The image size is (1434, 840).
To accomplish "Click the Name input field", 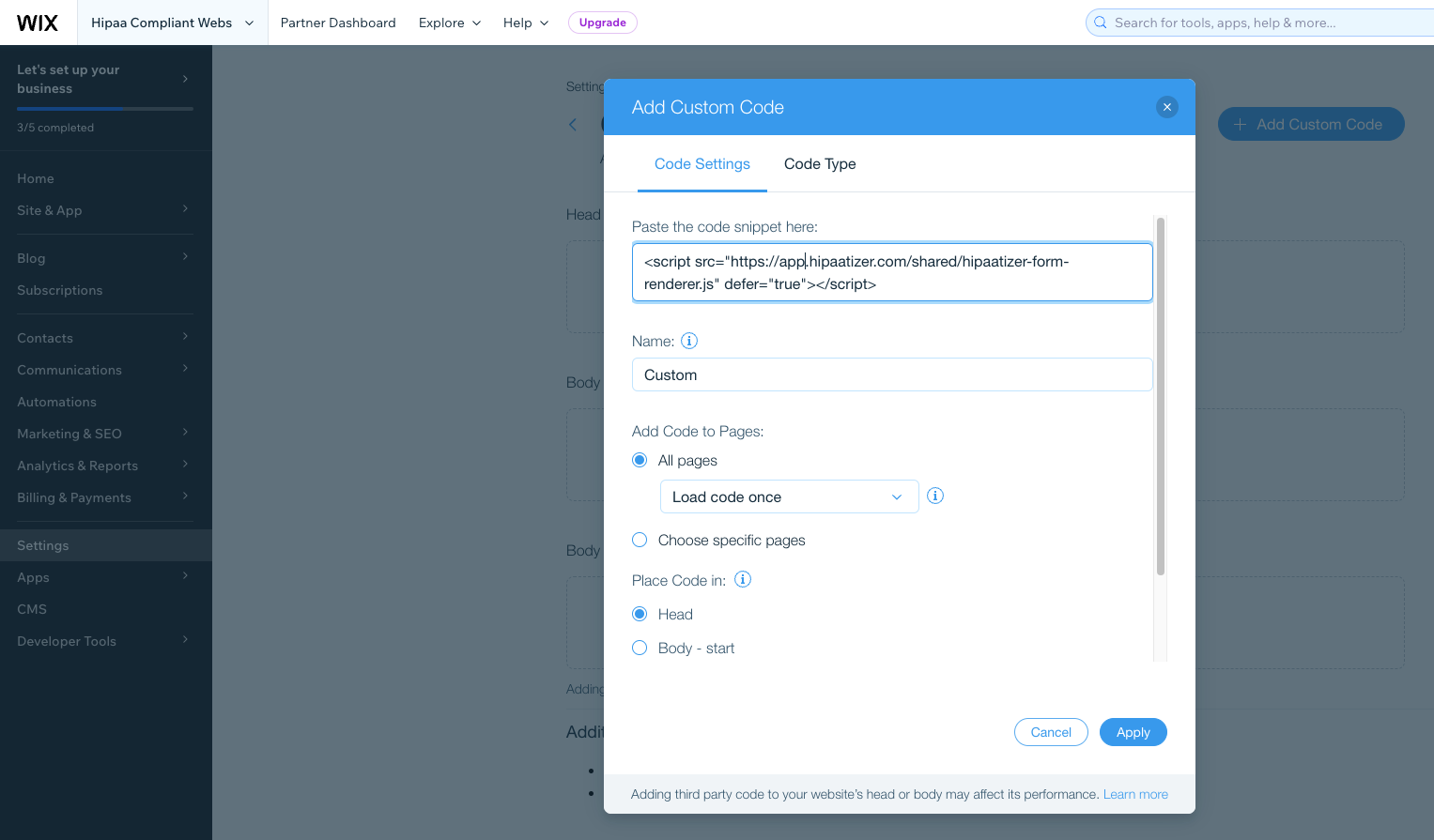I will pyautogui.click(x=891, y=374).
